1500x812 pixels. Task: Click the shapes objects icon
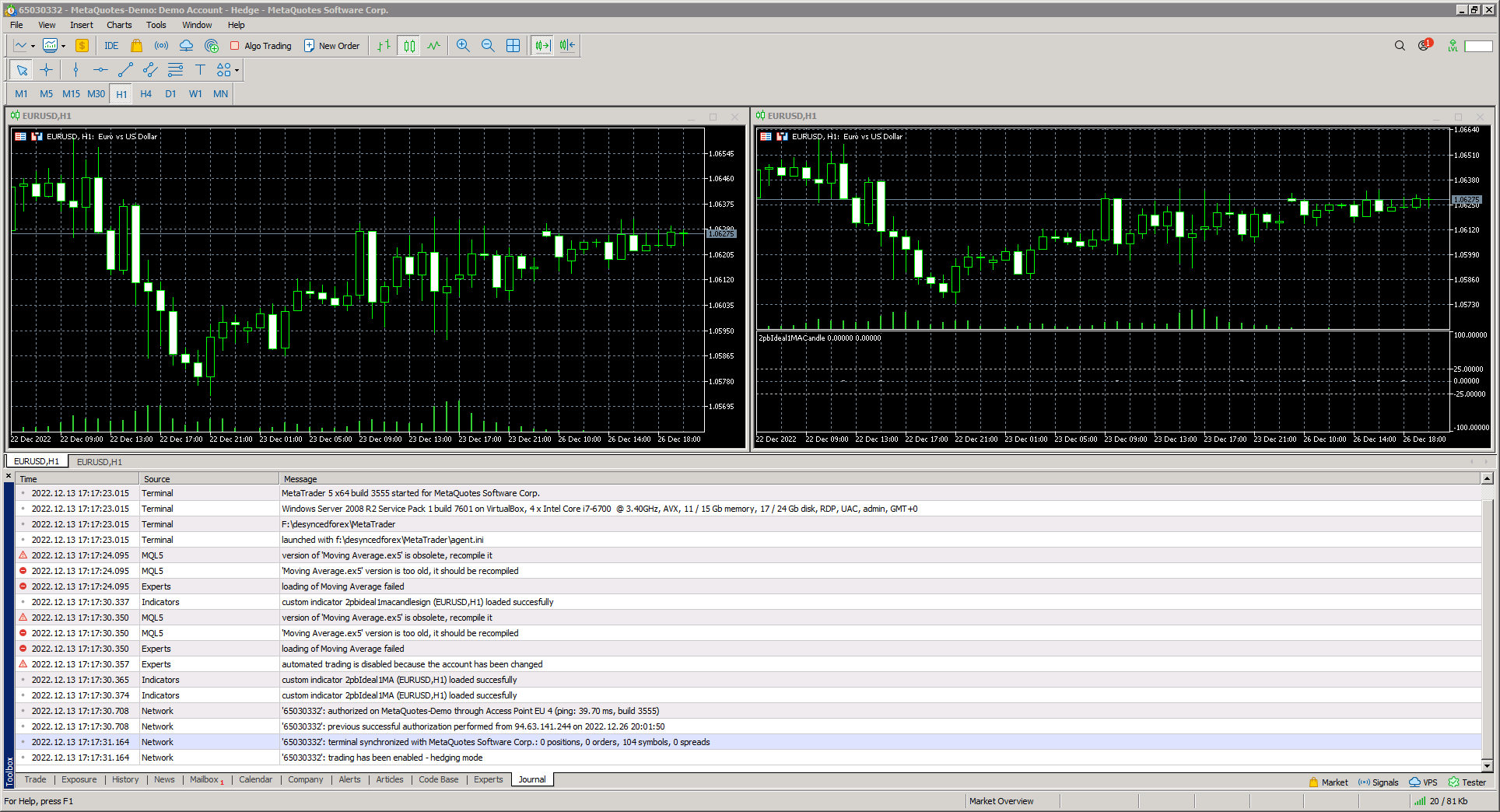pyautogui.click(x=223, y=70)
